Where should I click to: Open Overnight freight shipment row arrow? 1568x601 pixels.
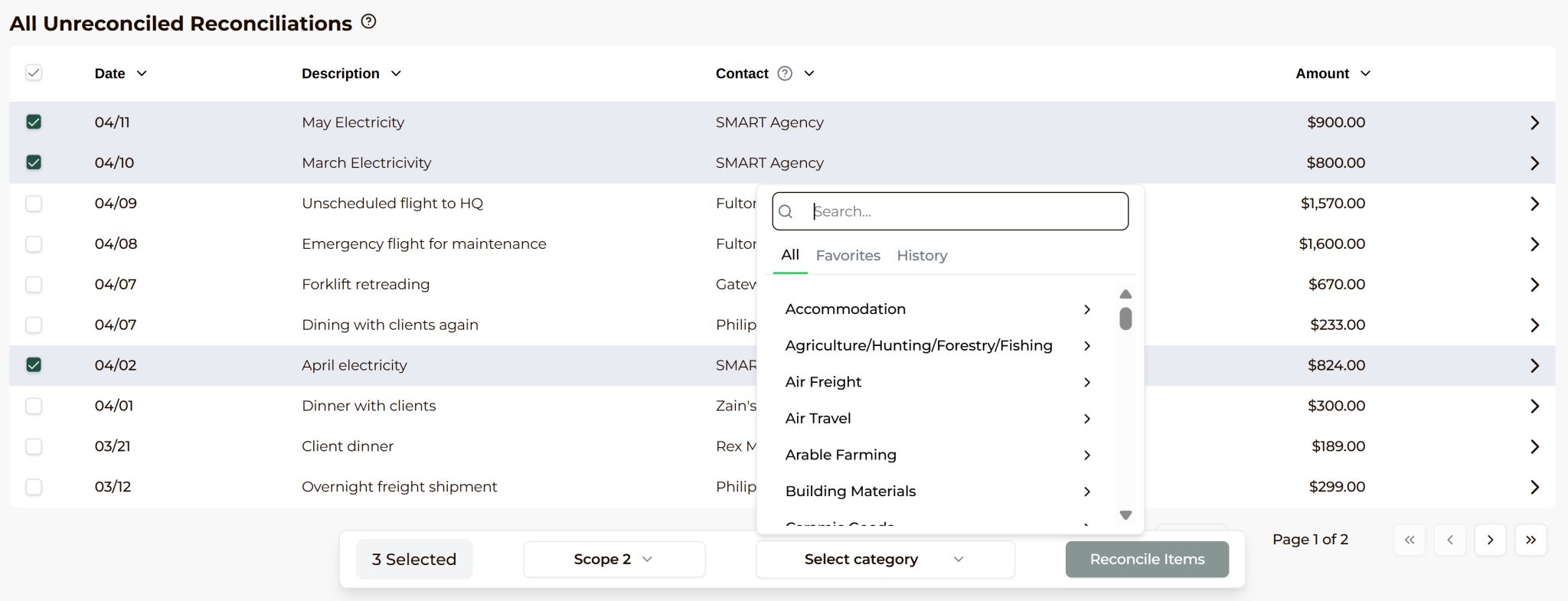point(1534,487)
